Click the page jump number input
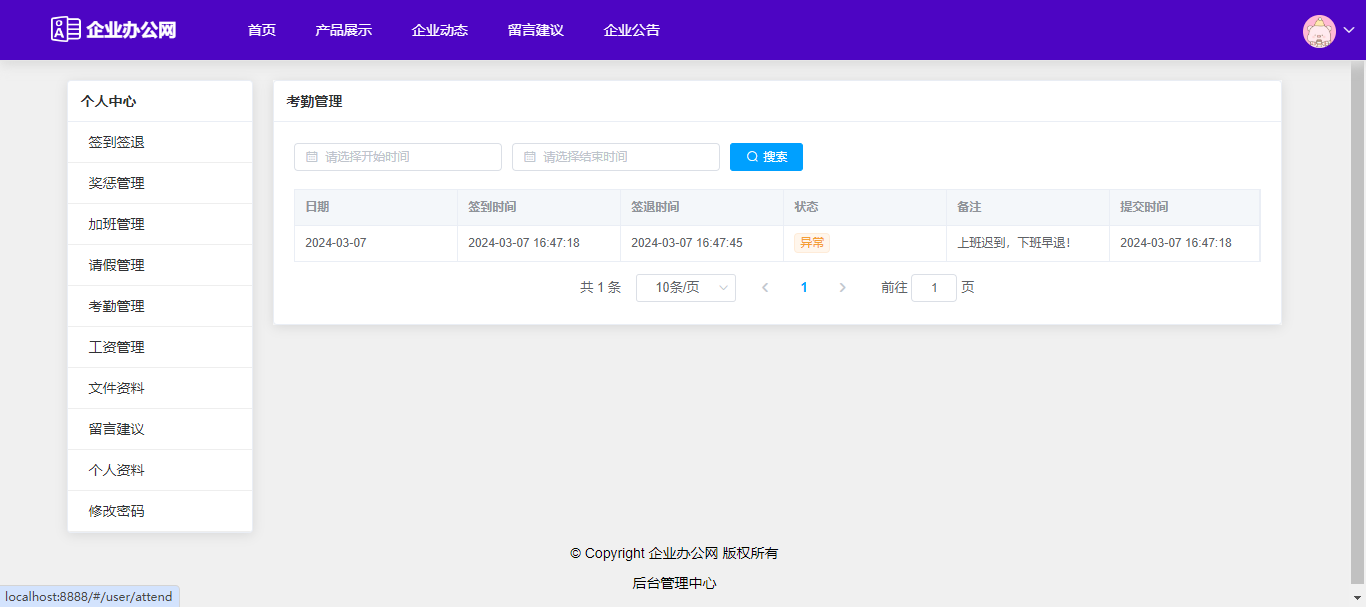Image resolution: width=1366 pixels, height=607 pixels. coord(933,288)
